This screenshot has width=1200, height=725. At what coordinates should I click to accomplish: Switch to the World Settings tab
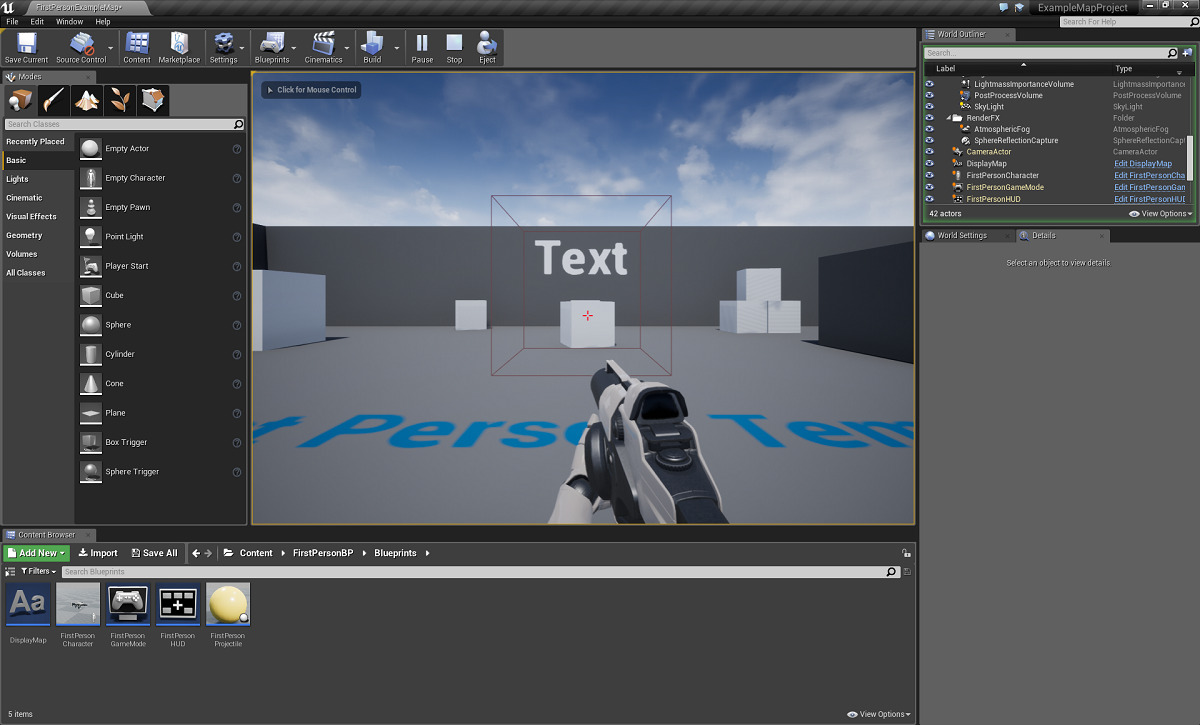(961, 236)
